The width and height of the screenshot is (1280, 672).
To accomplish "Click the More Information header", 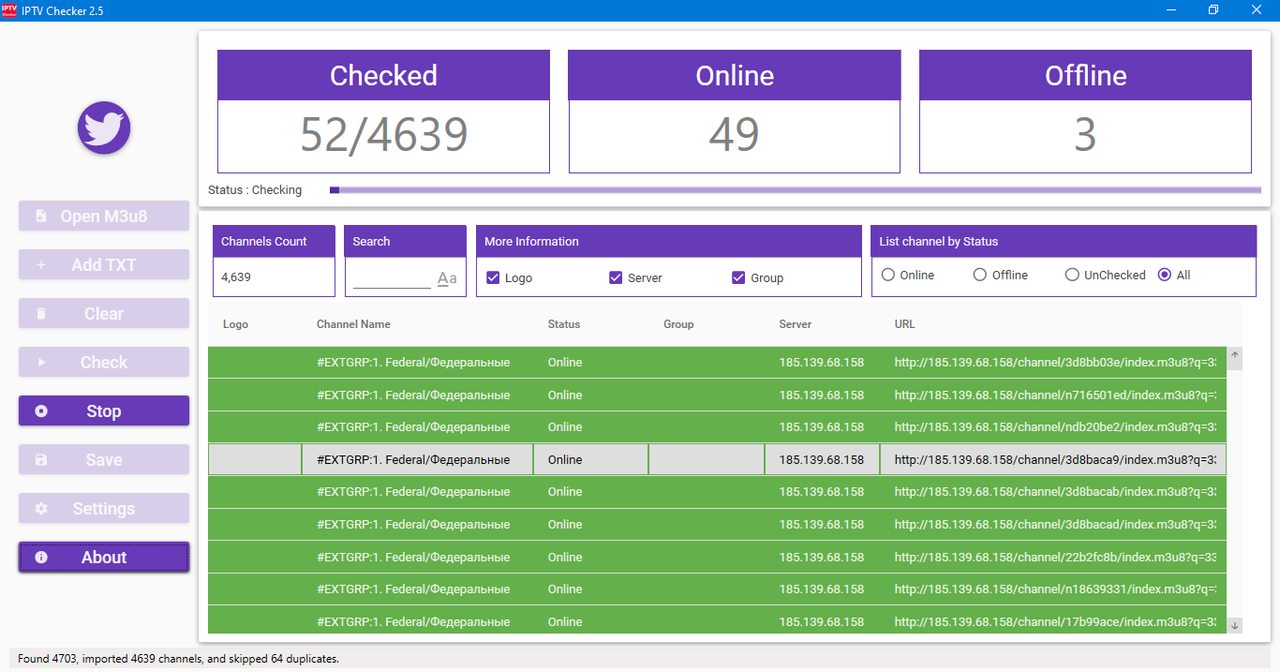I will [669, 241].
